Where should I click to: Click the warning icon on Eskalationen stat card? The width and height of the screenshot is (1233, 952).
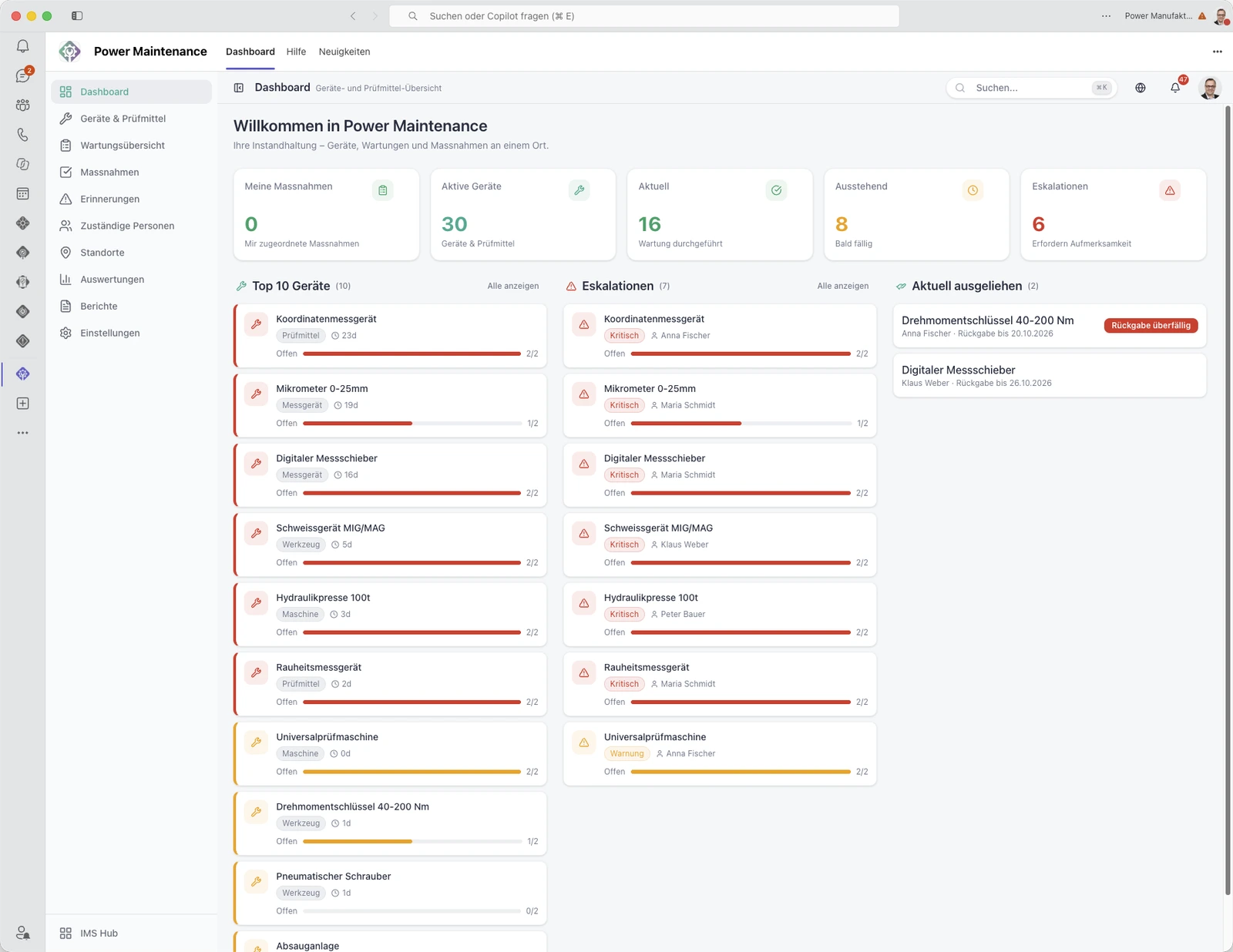(1170, 190)
